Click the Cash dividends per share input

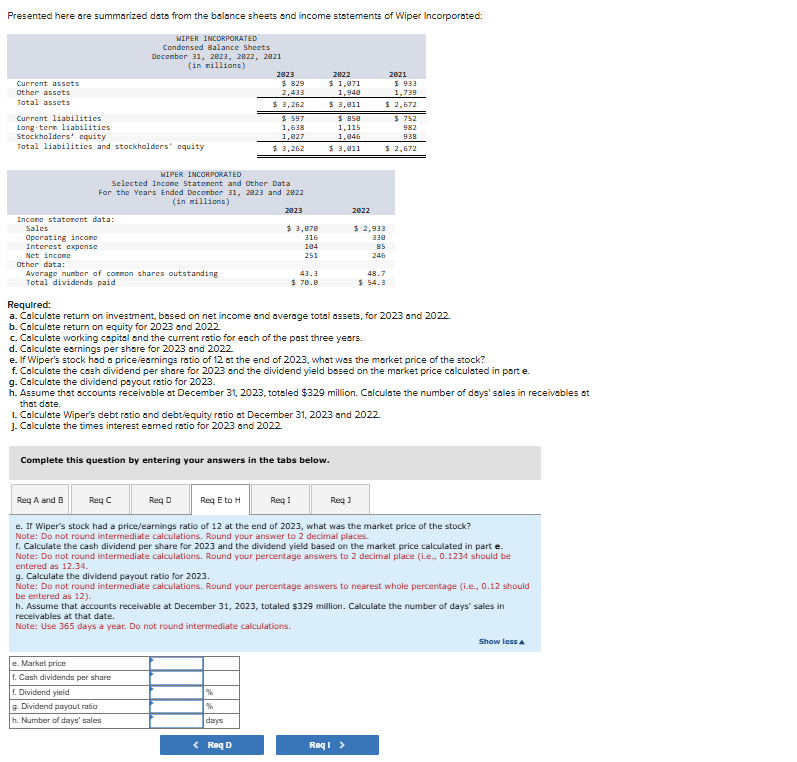(176, 678)
